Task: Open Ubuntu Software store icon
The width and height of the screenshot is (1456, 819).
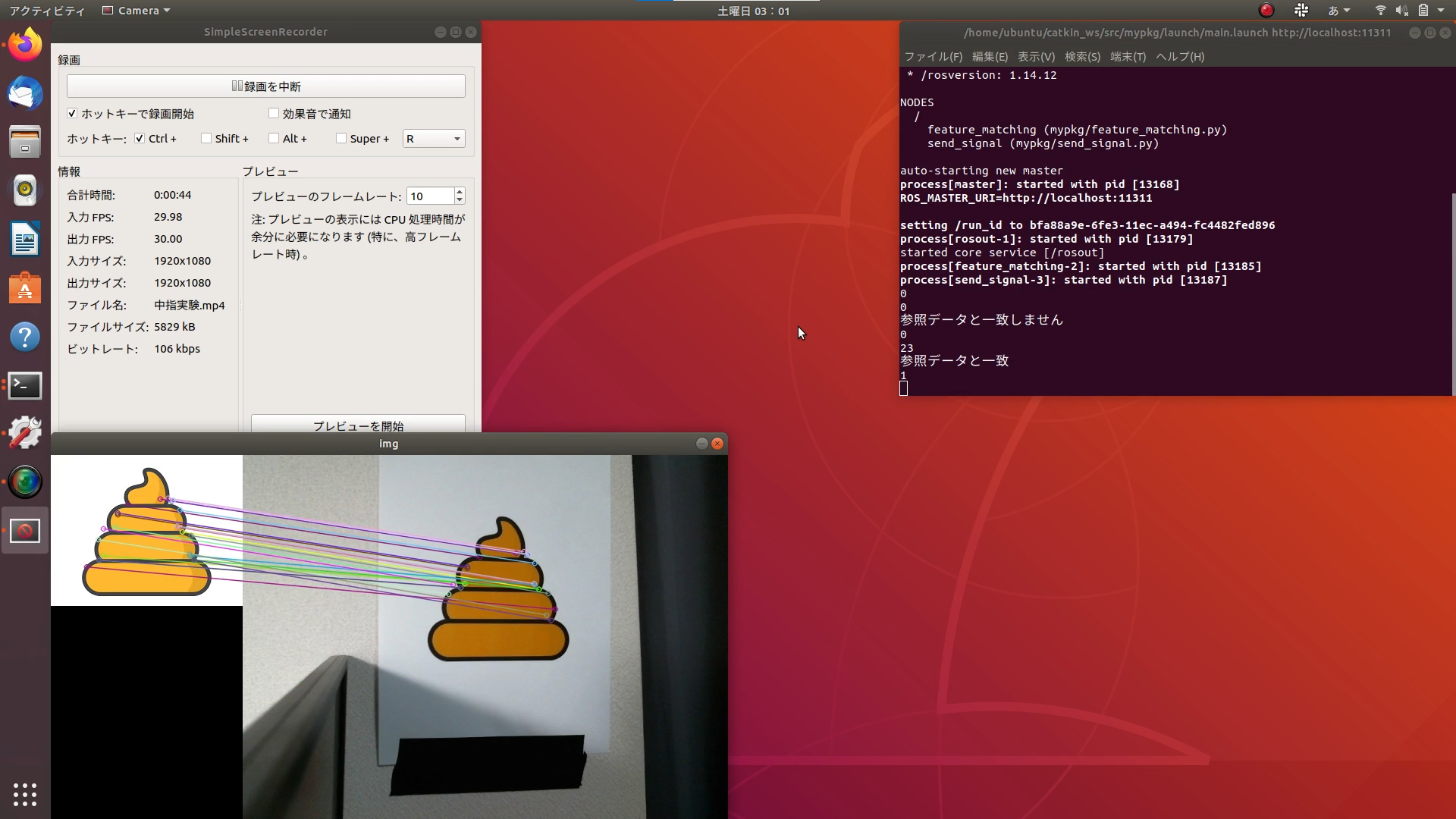Action: (x=25, y=288)
